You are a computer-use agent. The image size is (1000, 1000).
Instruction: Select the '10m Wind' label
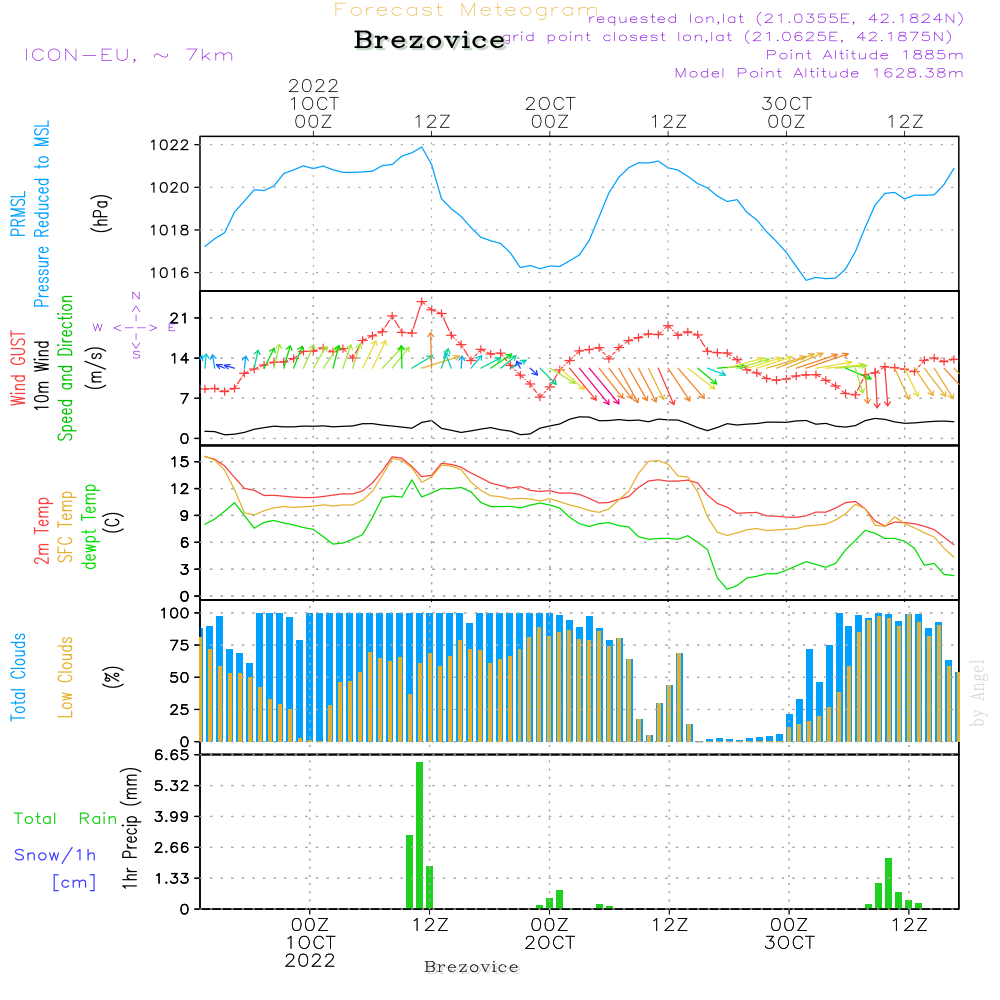pyautogui.click(x=41, y=375)
